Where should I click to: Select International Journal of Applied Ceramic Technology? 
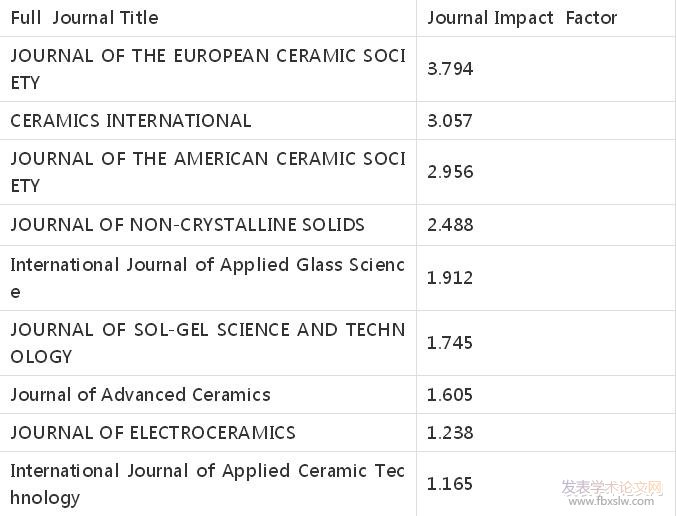208,484
